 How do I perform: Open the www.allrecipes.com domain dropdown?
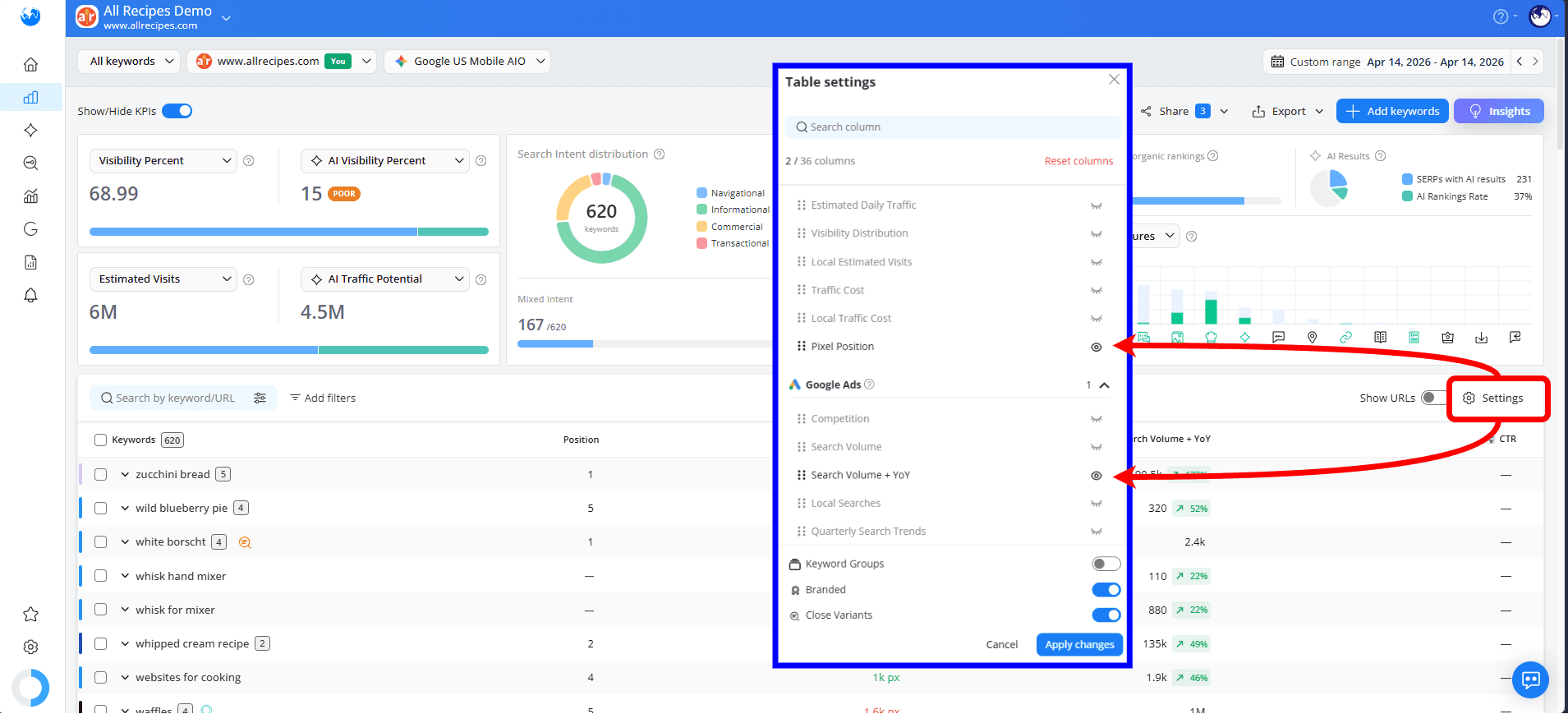(282, 62)
